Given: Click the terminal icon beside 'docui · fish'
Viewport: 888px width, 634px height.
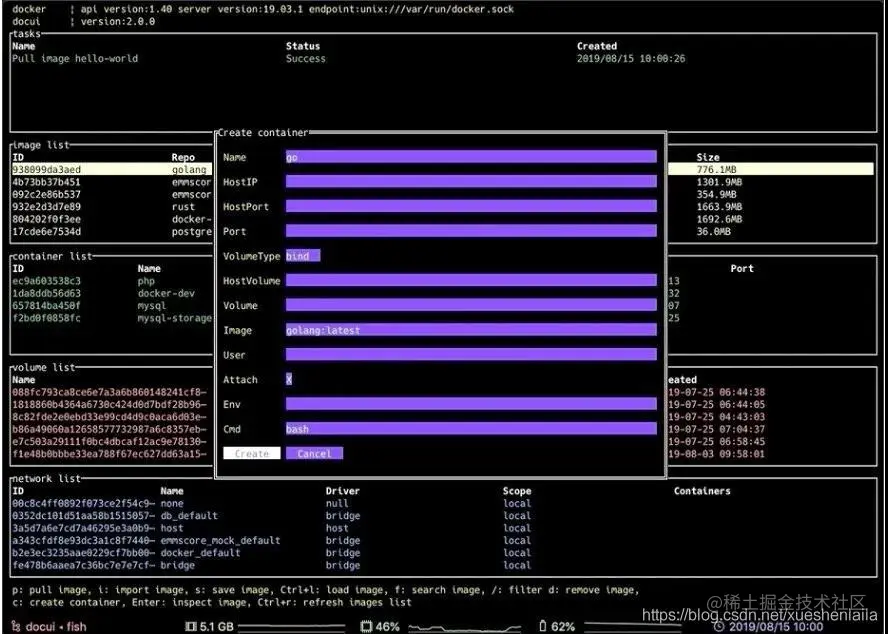Looking at the screenshot, I should pos(16,626).
